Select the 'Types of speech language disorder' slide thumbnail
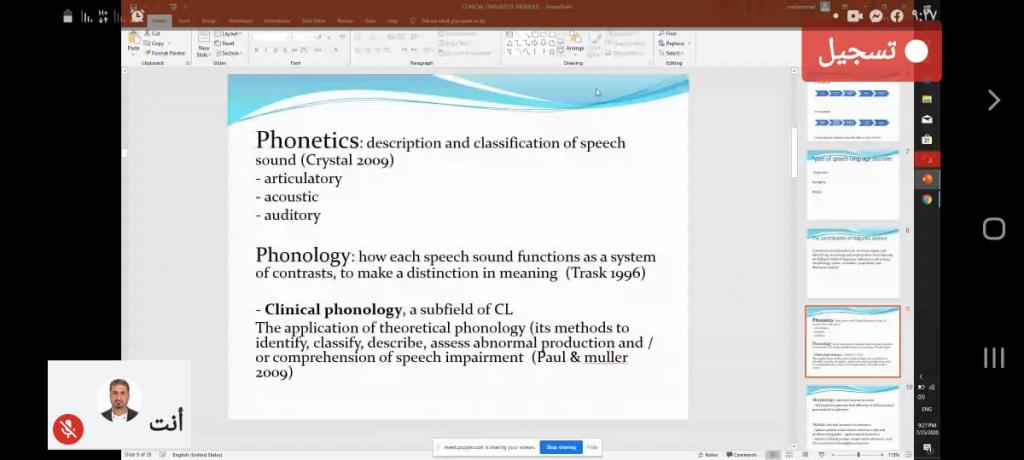The width and height of the screenshot is (1024, 460). 852,185
